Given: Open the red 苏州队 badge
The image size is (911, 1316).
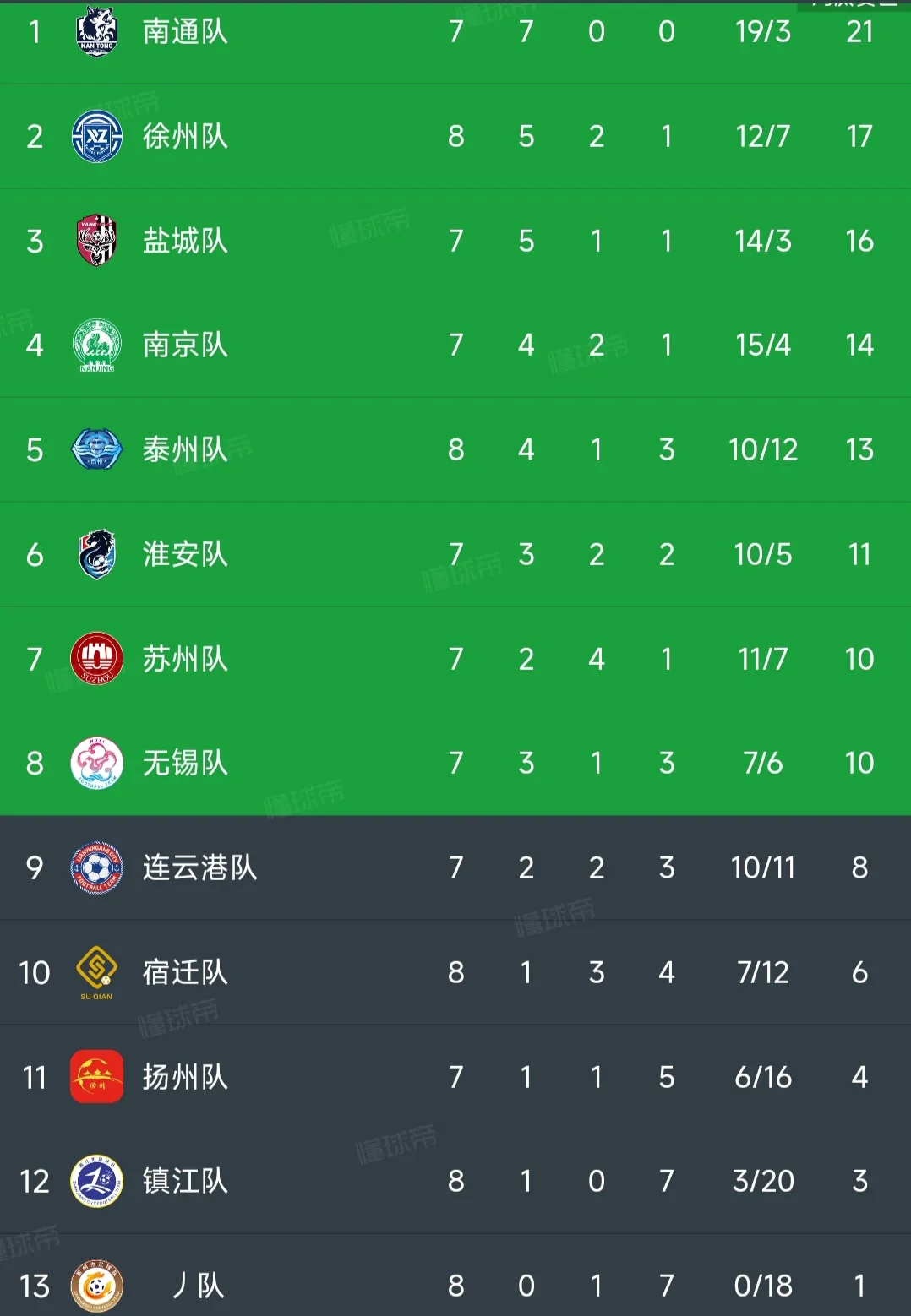Looking at the screenshot, I should tap(96, 659).
